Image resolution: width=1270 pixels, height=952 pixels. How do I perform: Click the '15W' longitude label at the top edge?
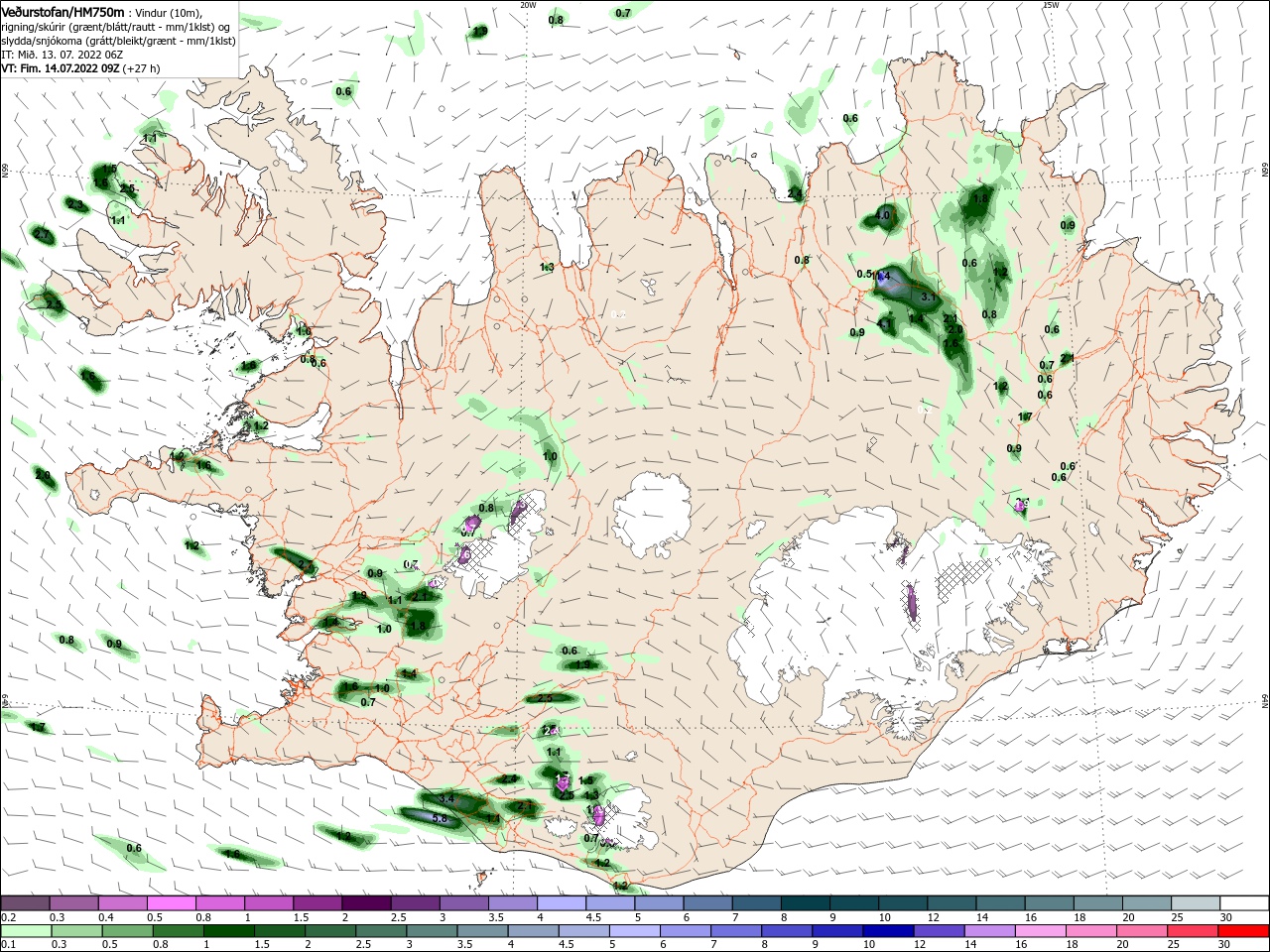[x=1051, y=5]
